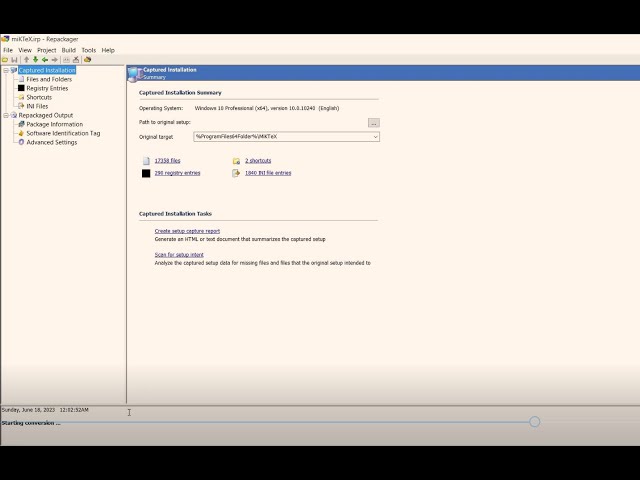Click the greyed-out icon left of the stop-build icon
Viewport: 640px width, 480px height.
66,60
